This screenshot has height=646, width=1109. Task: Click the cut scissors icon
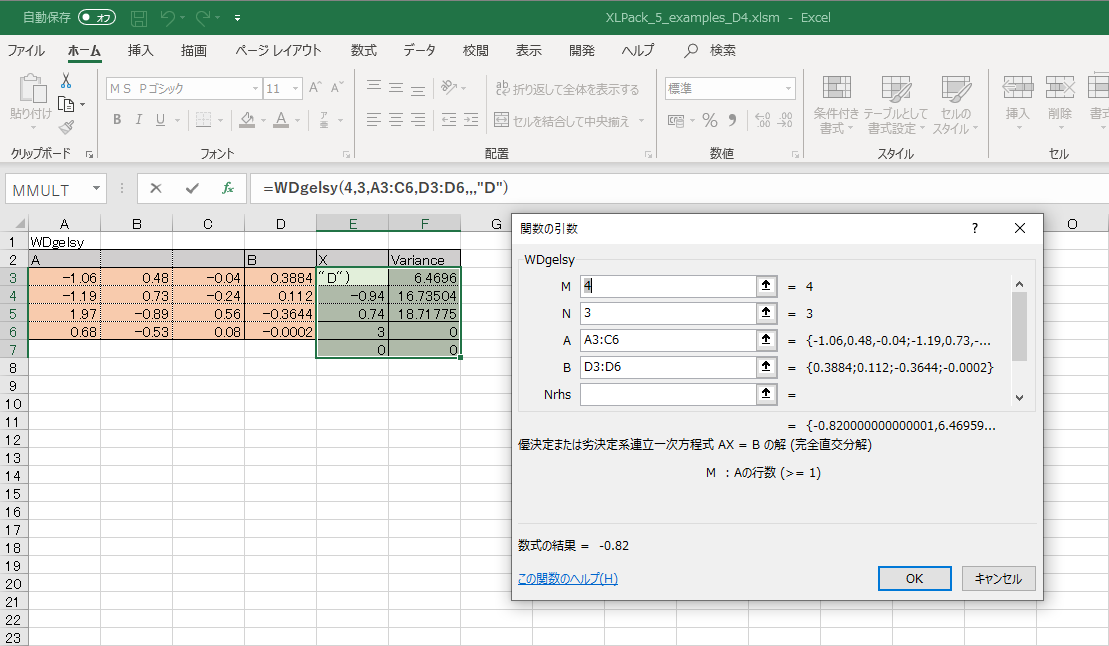click(66, 81)
